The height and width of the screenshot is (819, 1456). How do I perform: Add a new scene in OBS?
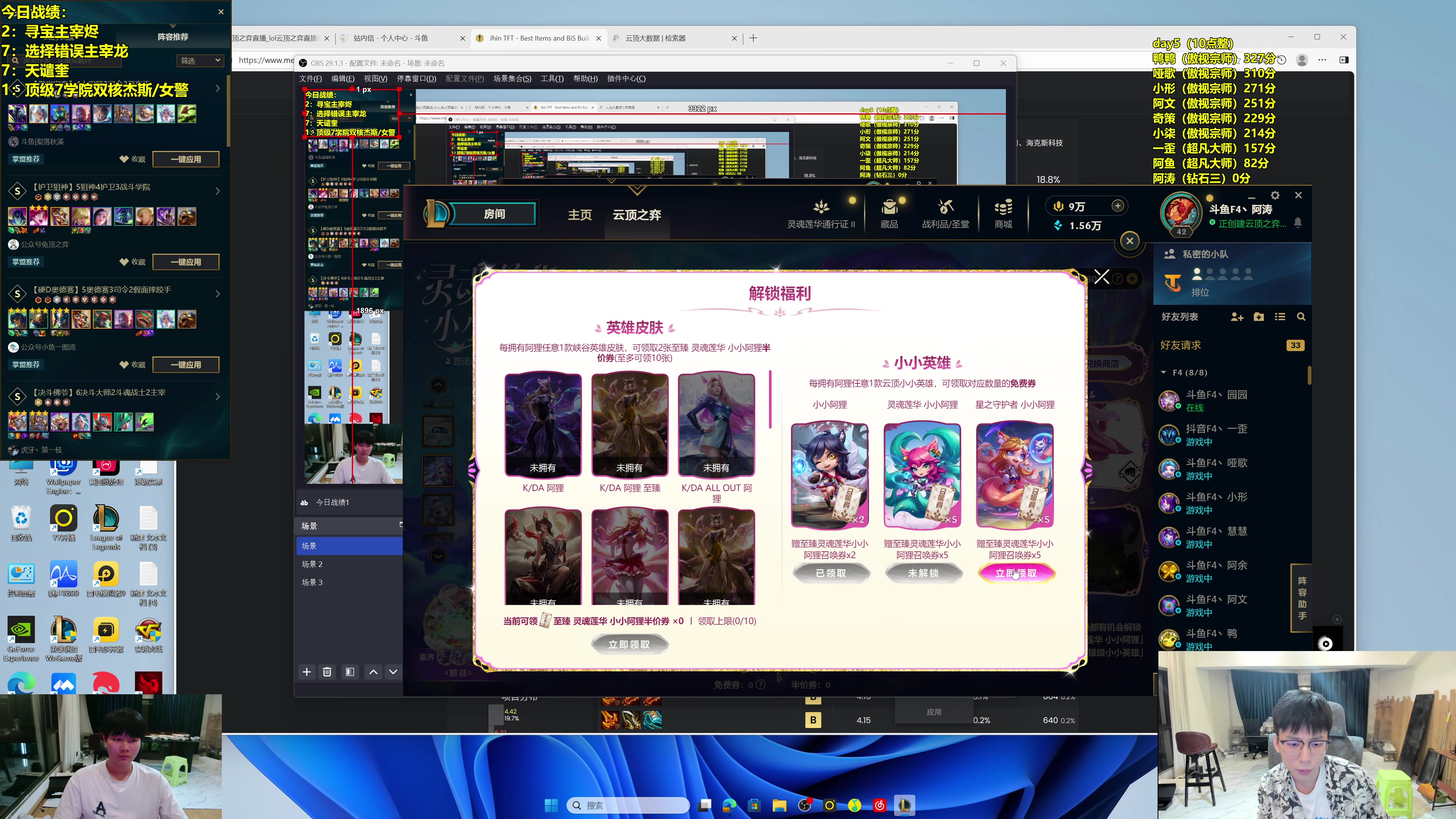[x=306, y=672]
